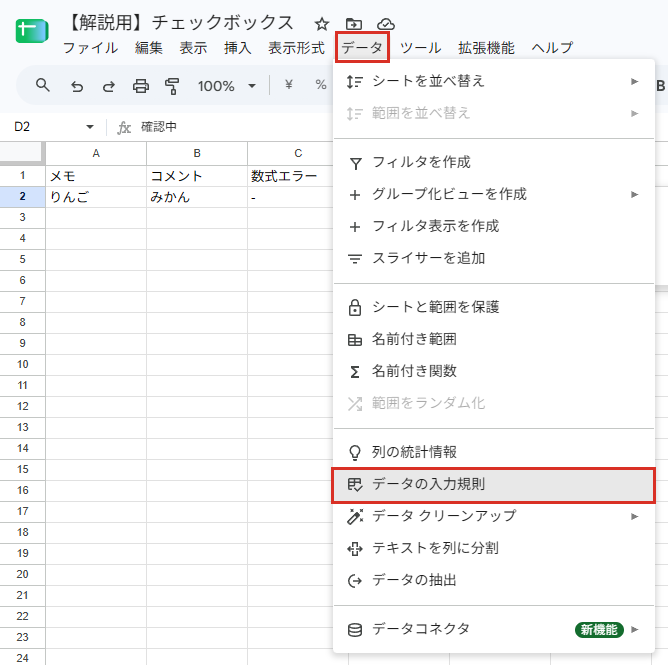Click the lightbulb column stats icon
Image resolution: width=668 pixels, height=665 pixels.
(x=355, y=453)
